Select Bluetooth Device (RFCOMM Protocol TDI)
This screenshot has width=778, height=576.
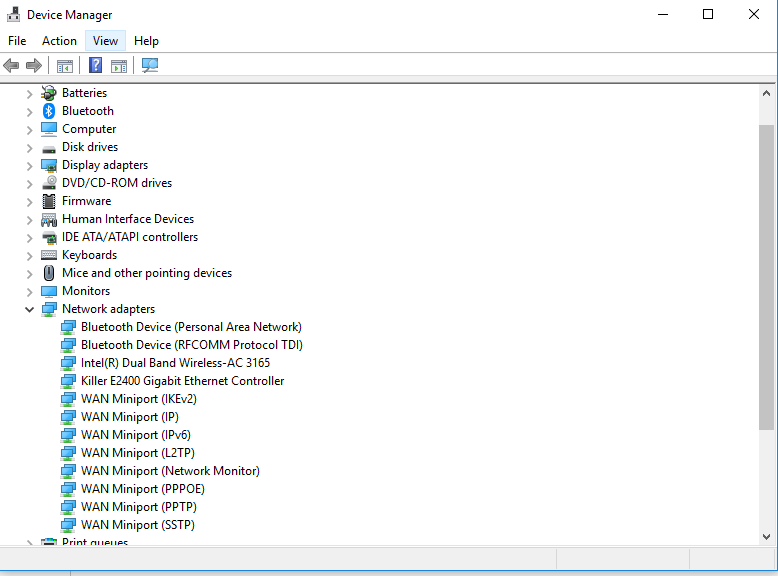192,345
